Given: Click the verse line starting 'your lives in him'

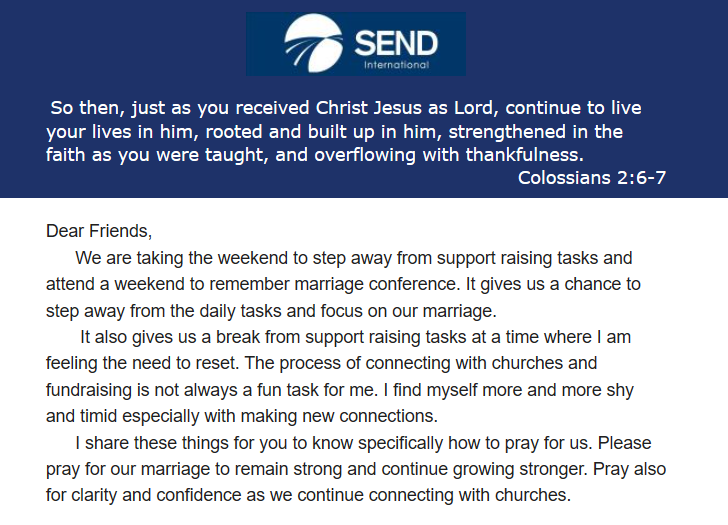Looking at the screenshot, I should click(334, 131).
